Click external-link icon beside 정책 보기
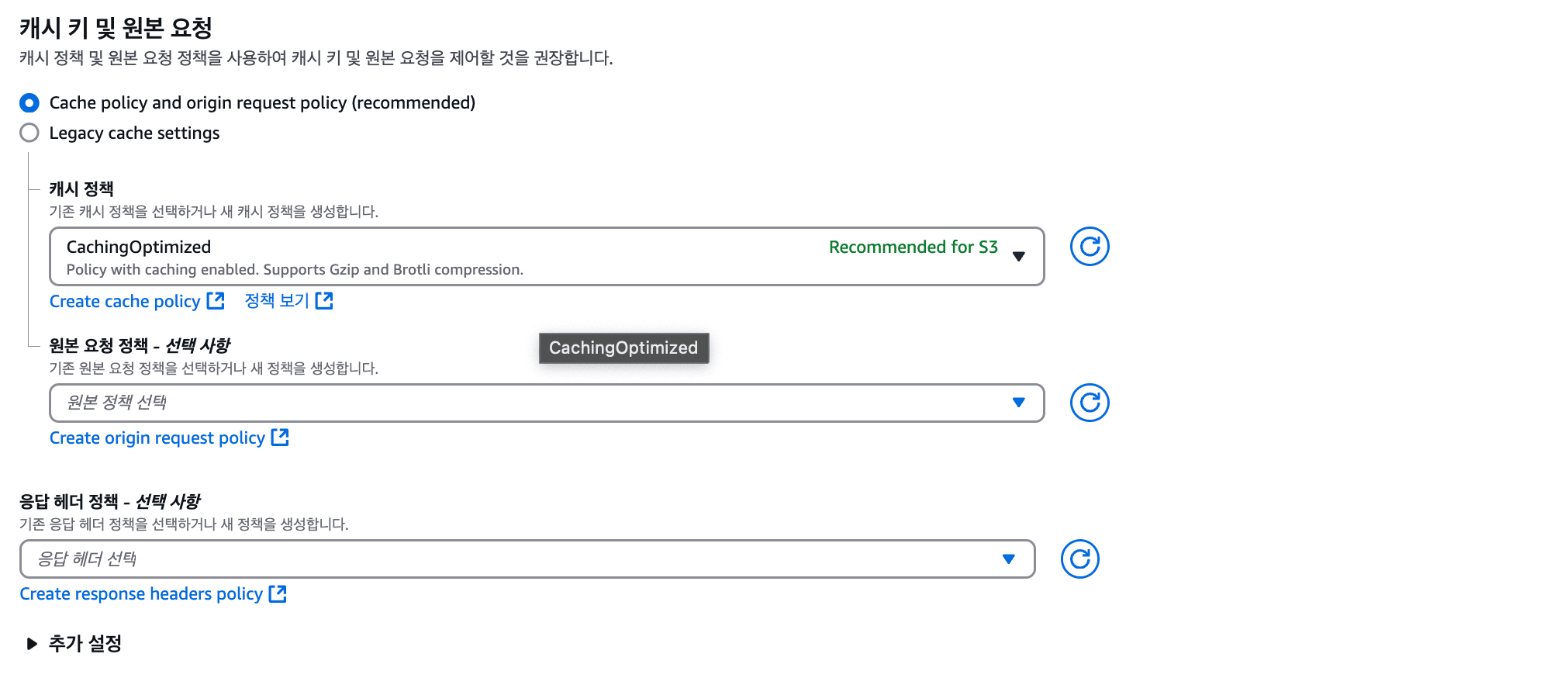1568x678 pixels. tap(324, 301)
